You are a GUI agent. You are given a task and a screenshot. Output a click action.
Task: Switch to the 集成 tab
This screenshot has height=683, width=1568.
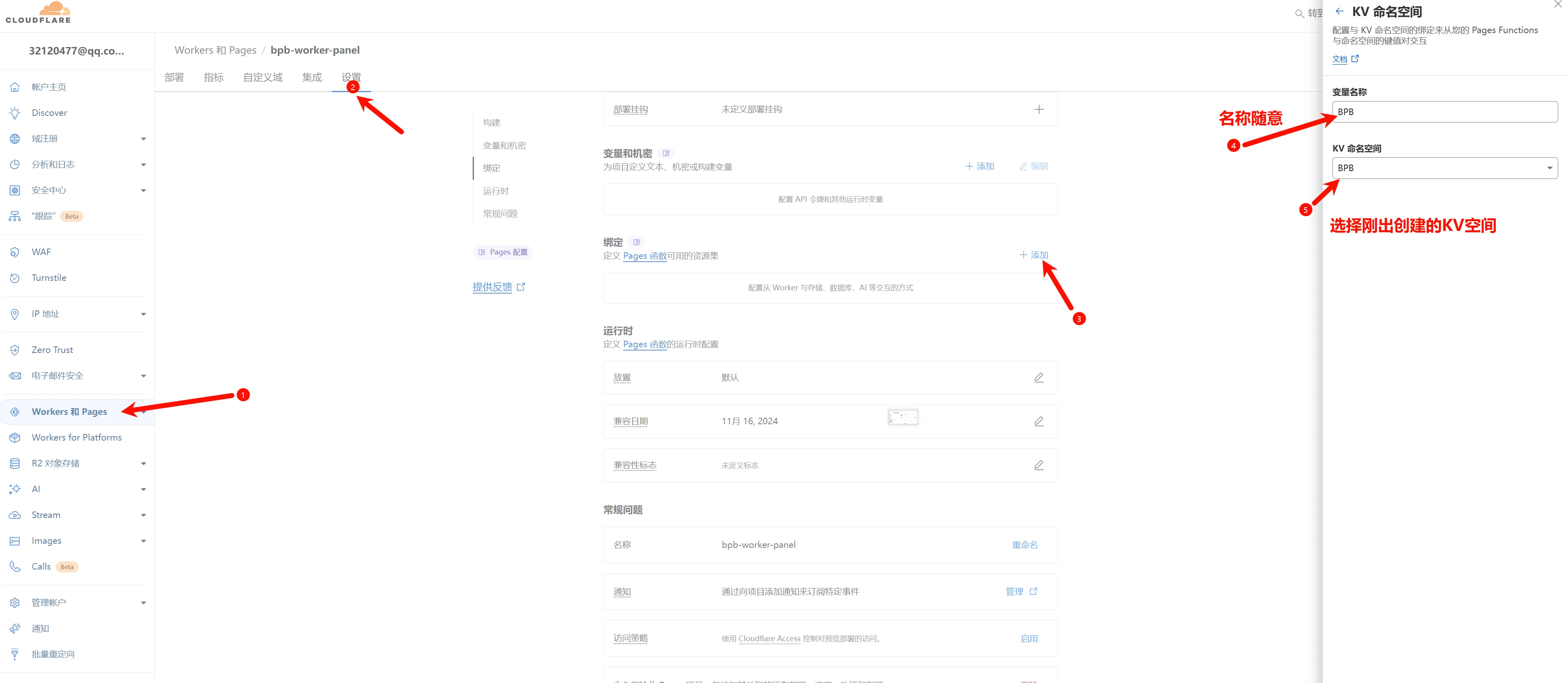coord(312,77)
